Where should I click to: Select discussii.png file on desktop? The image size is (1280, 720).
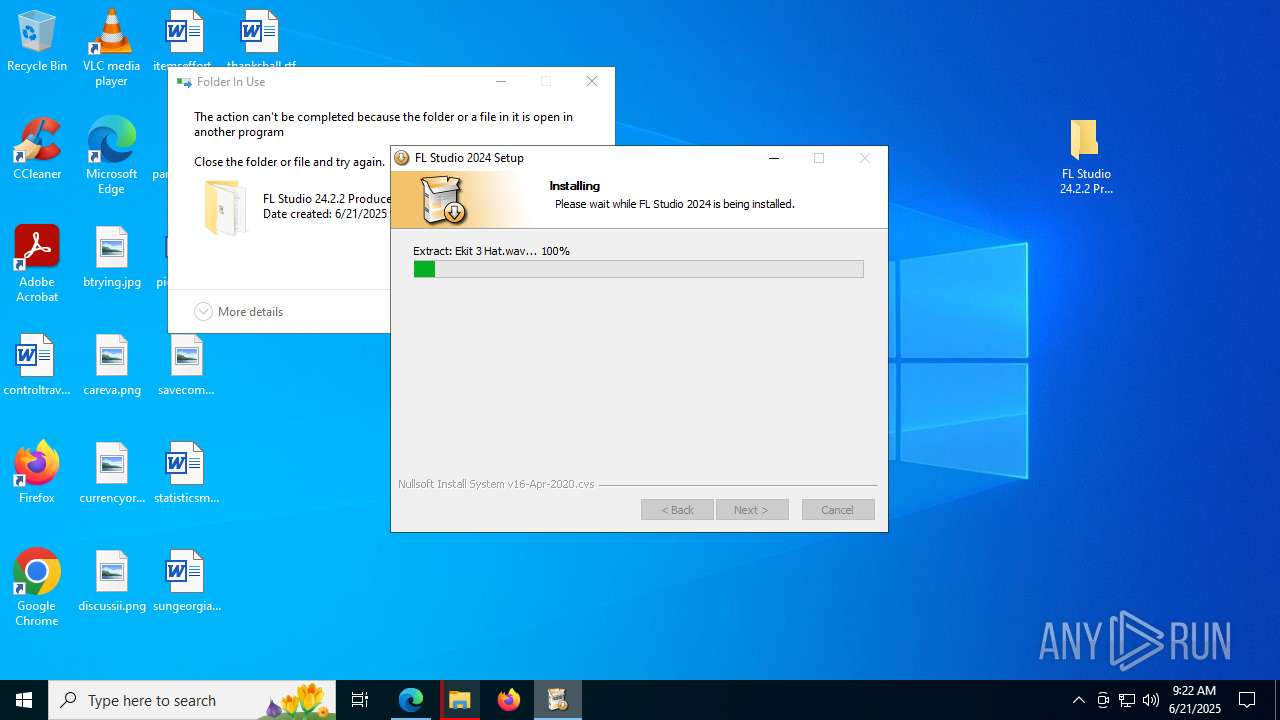[x=112, y=581]
